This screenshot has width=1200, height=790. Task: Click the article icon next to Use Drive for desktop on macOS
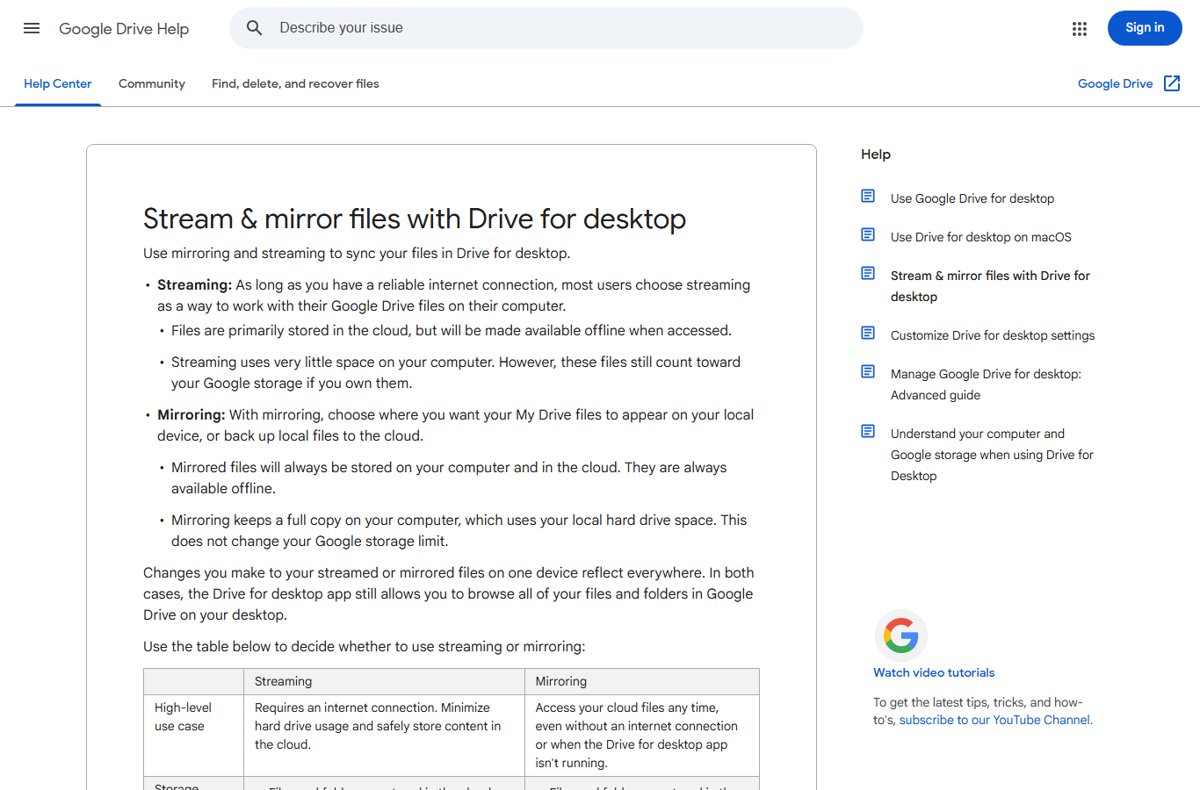click(868, 235)
